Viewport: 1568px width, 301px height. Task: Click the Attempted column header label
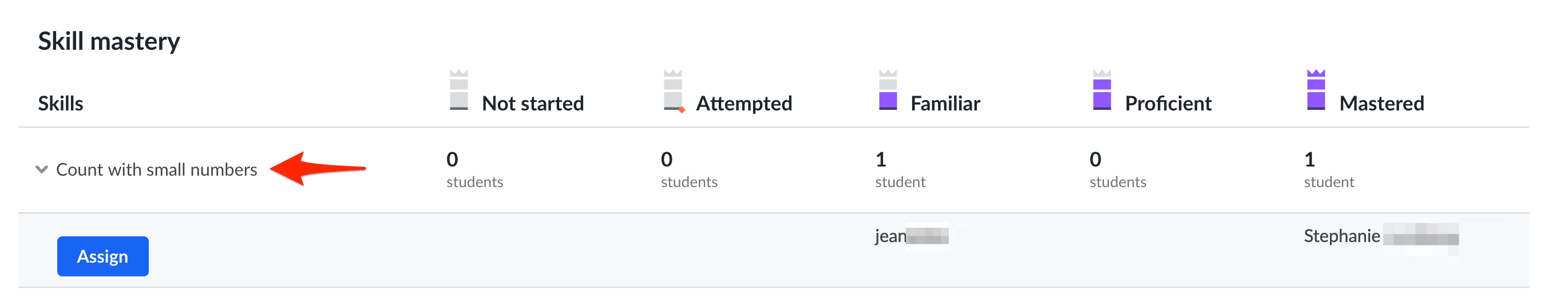744,104
